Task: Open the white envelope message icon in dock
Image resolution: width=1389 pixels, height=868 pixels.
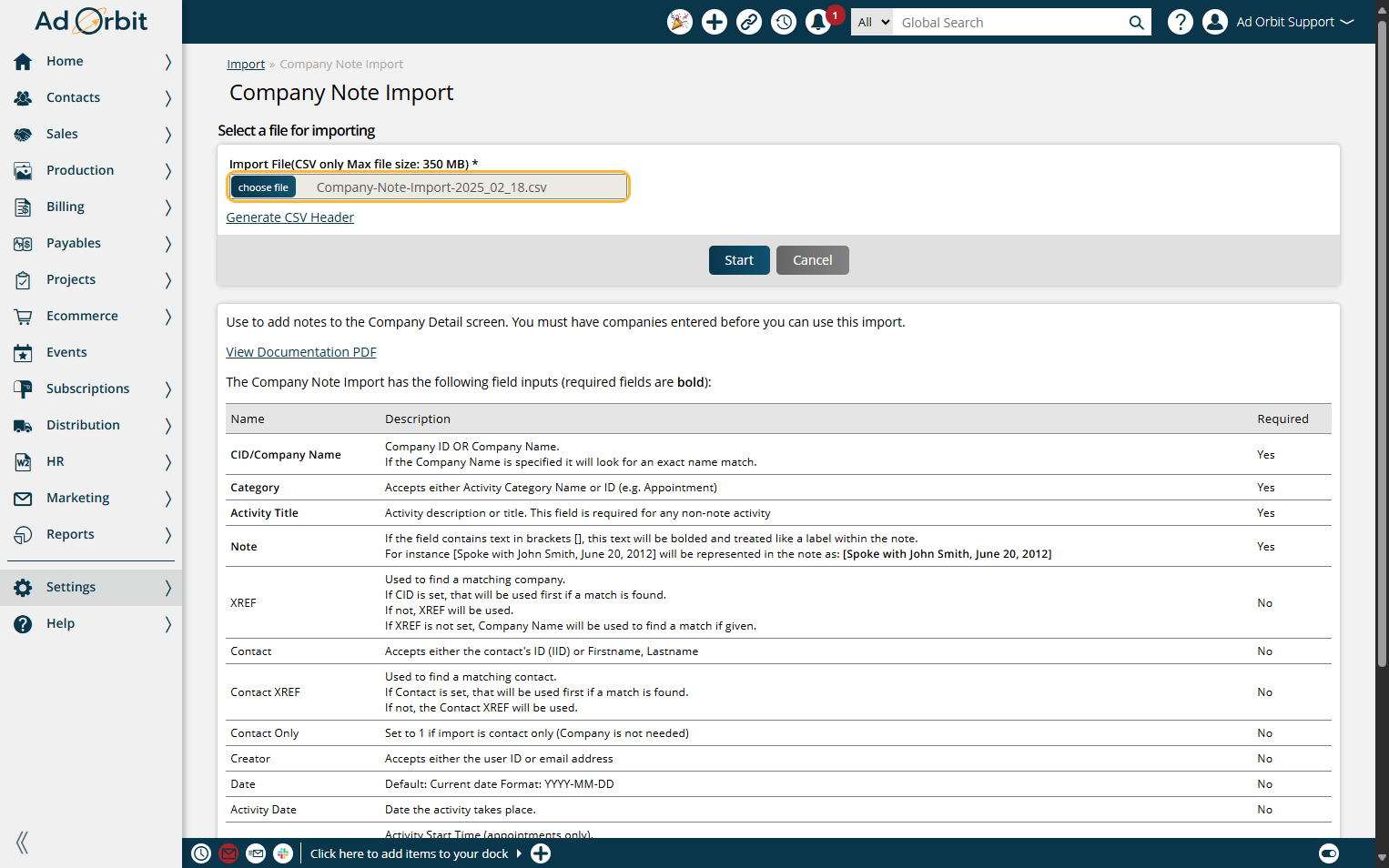Action: (256, 853)
